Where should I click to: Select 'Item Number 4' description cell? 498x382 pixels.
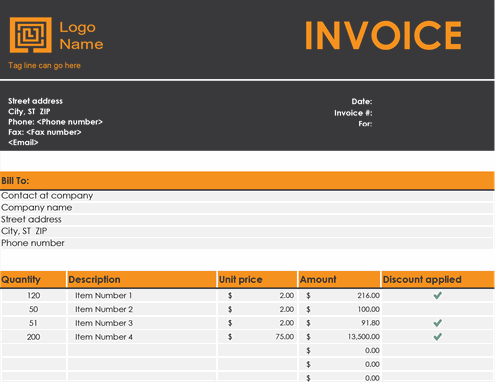click(142, 337)
